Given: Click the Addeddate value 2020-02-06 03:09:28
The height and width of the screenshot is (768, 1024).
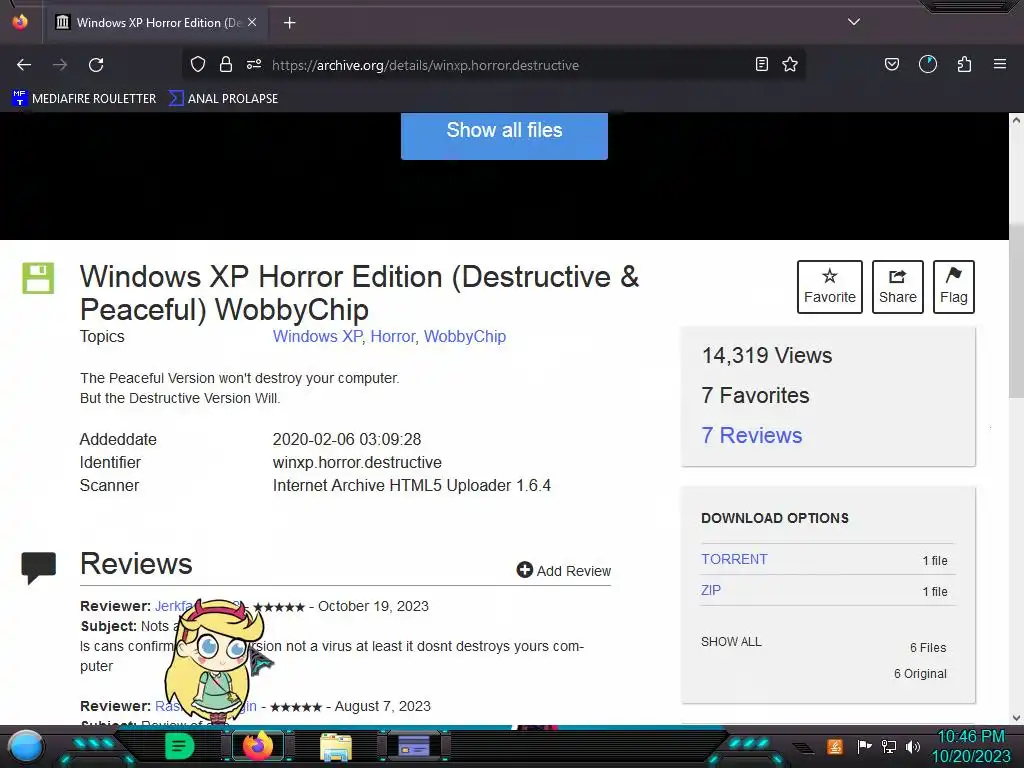Looking at the screenshot, I should (347, 439).
